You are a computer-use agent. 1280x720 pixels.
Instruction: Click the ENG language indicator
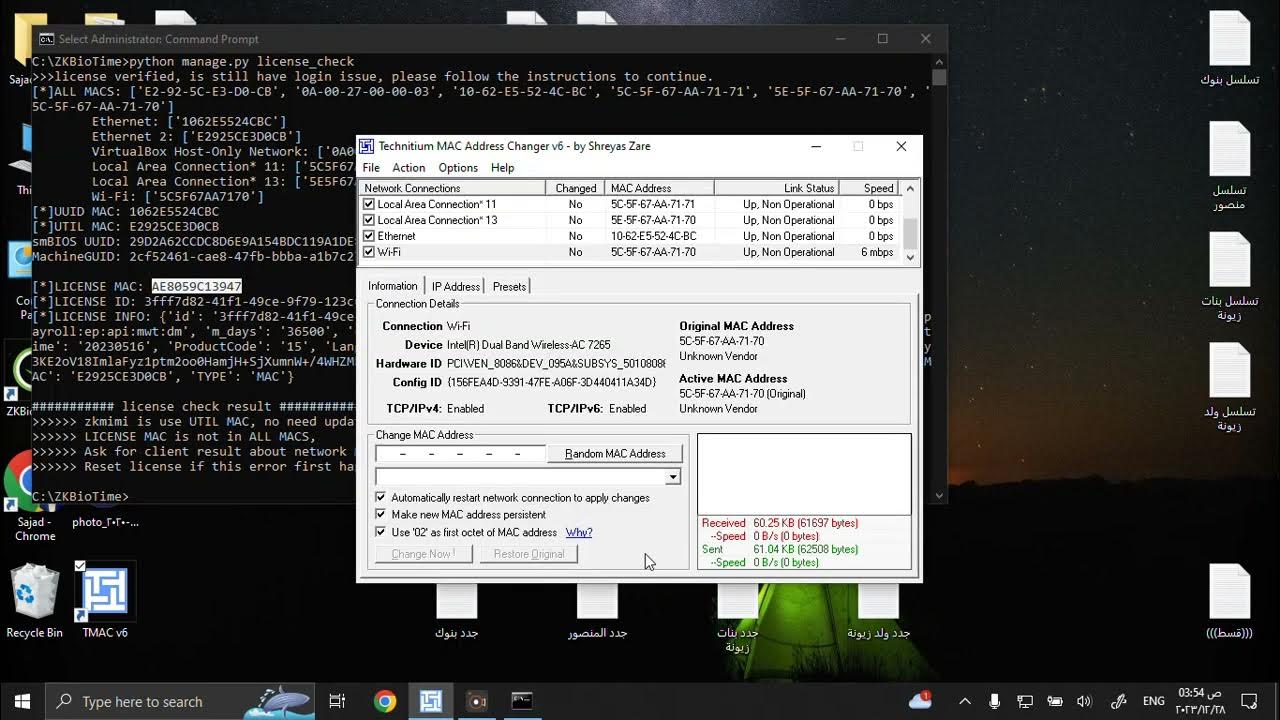(1154, 701)
